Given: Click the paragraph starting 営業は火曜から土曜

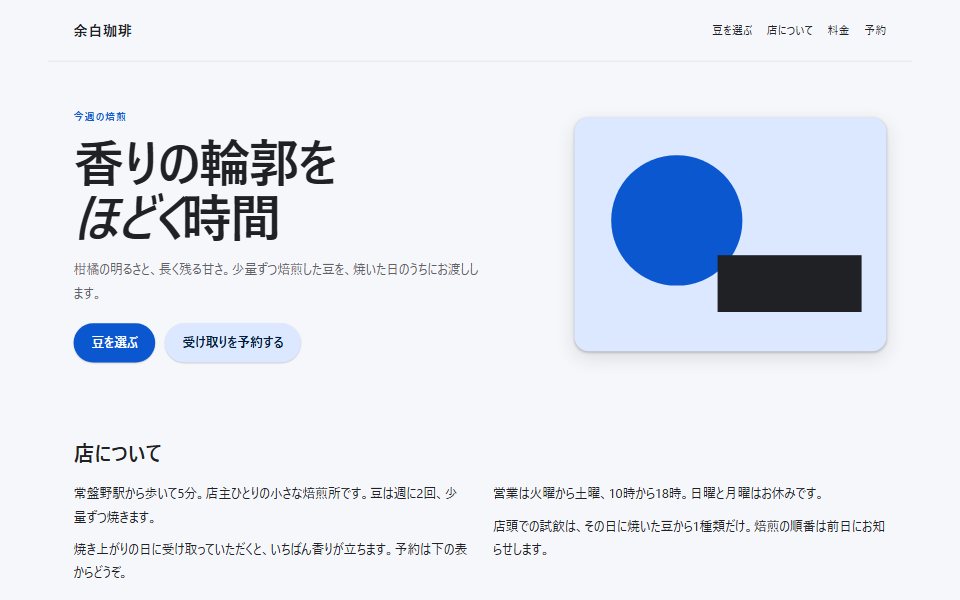Looking at the screenshot, I should point(658,493).
